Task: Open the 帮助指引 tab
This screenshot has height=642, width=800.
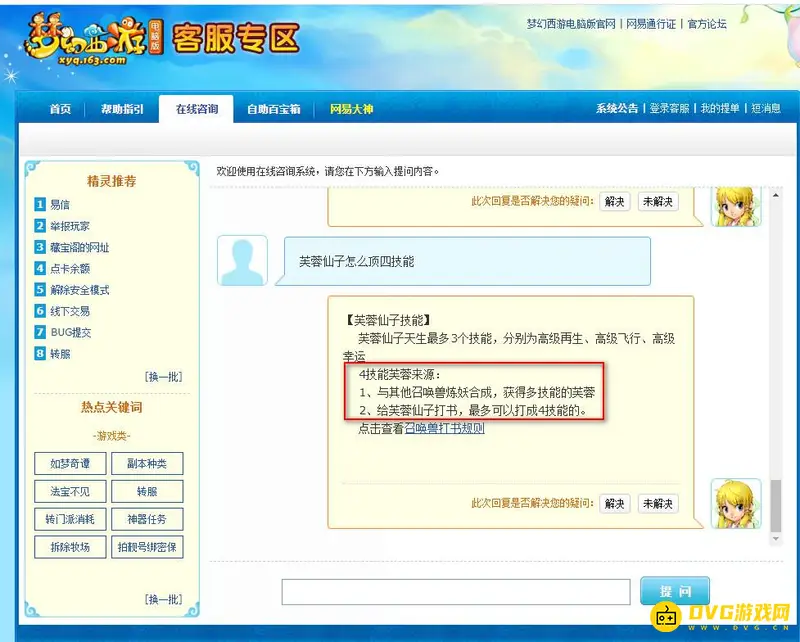Action: [122, 109]
